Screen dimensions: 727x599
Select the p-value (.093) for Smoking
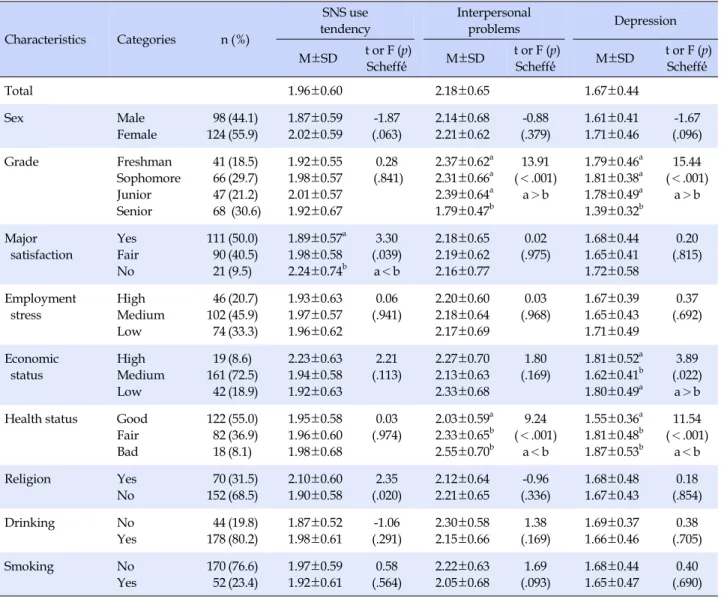coord(535,583)
